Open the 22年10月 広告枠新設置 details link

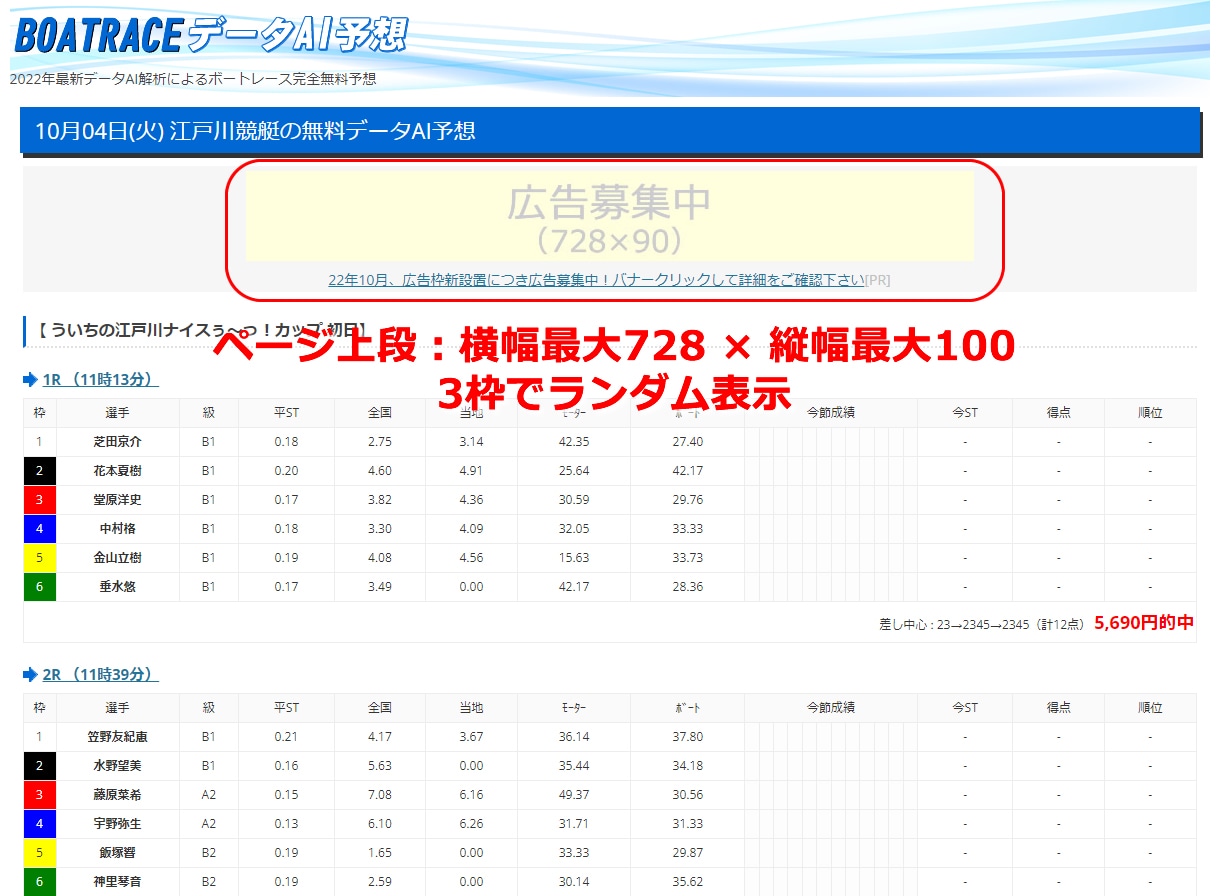596,280
